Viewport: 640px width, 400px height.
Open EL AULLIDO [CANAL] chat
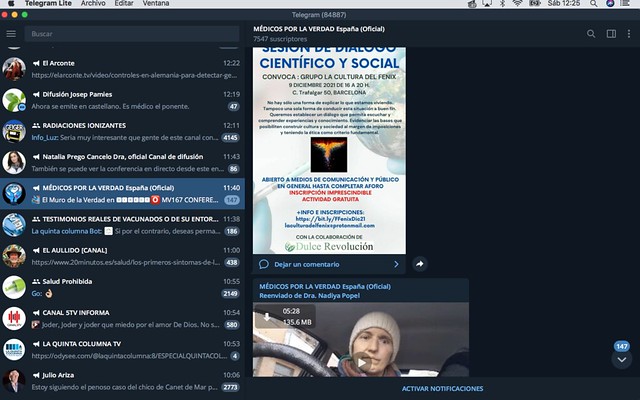[122, 256]
